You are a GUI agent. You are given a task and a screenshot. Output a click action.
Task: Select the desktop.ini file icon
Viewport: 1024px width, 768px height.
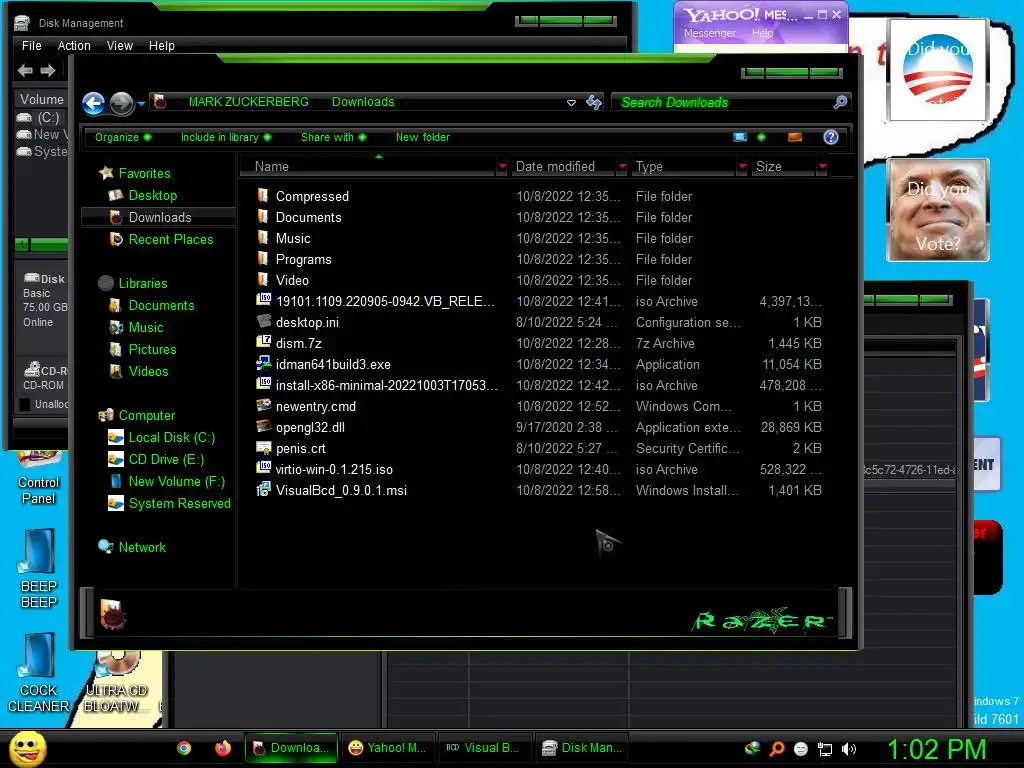(x=263, y=321)
